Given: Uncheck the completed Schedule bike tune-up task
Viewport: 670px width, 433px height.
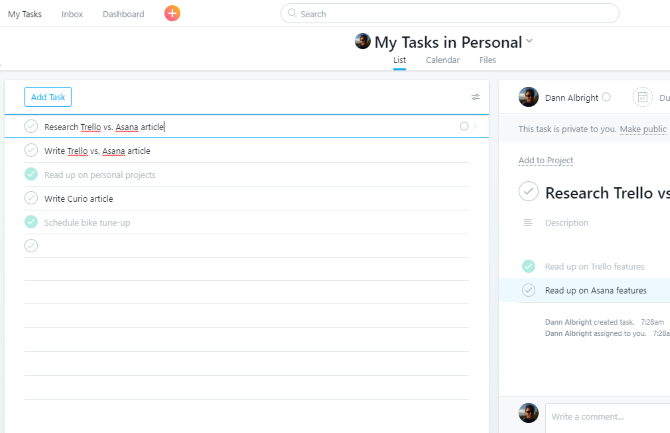Looking at the screenshot, I should point(31,222).
